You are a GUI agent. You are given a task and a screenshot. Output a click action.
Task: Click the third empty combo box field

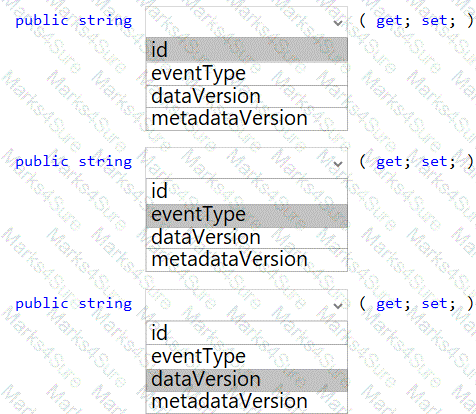[x=247, y=305]
